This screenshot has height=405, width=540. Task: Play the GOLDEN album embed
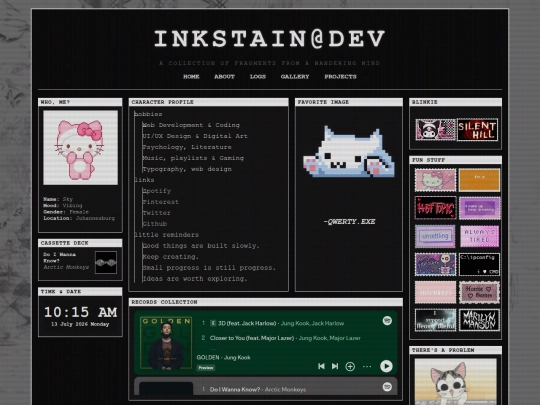pos(386,366)
